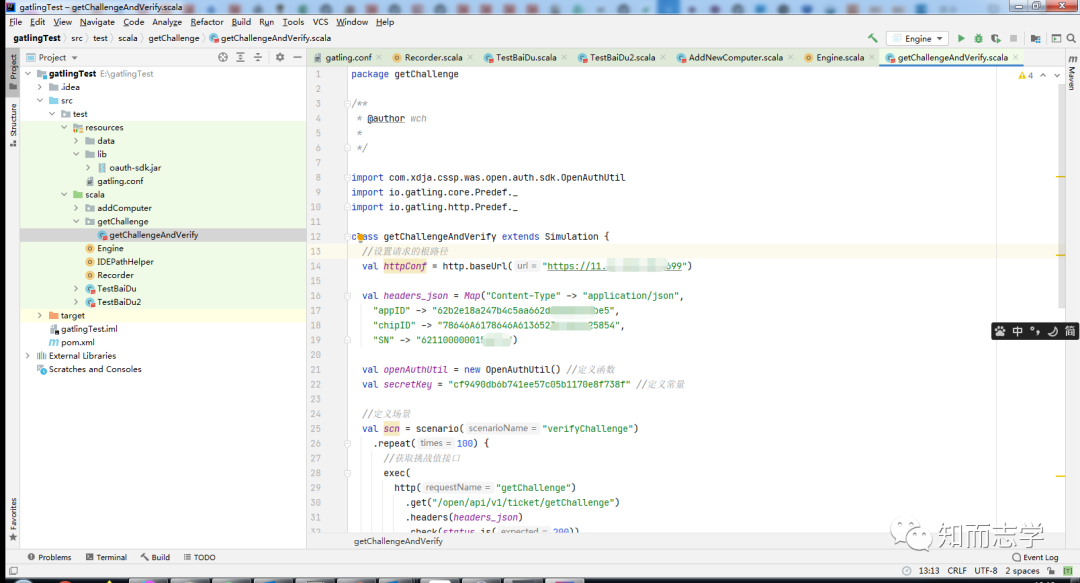Expand the oauth-sdk.jar node

[x=87, y=167]
